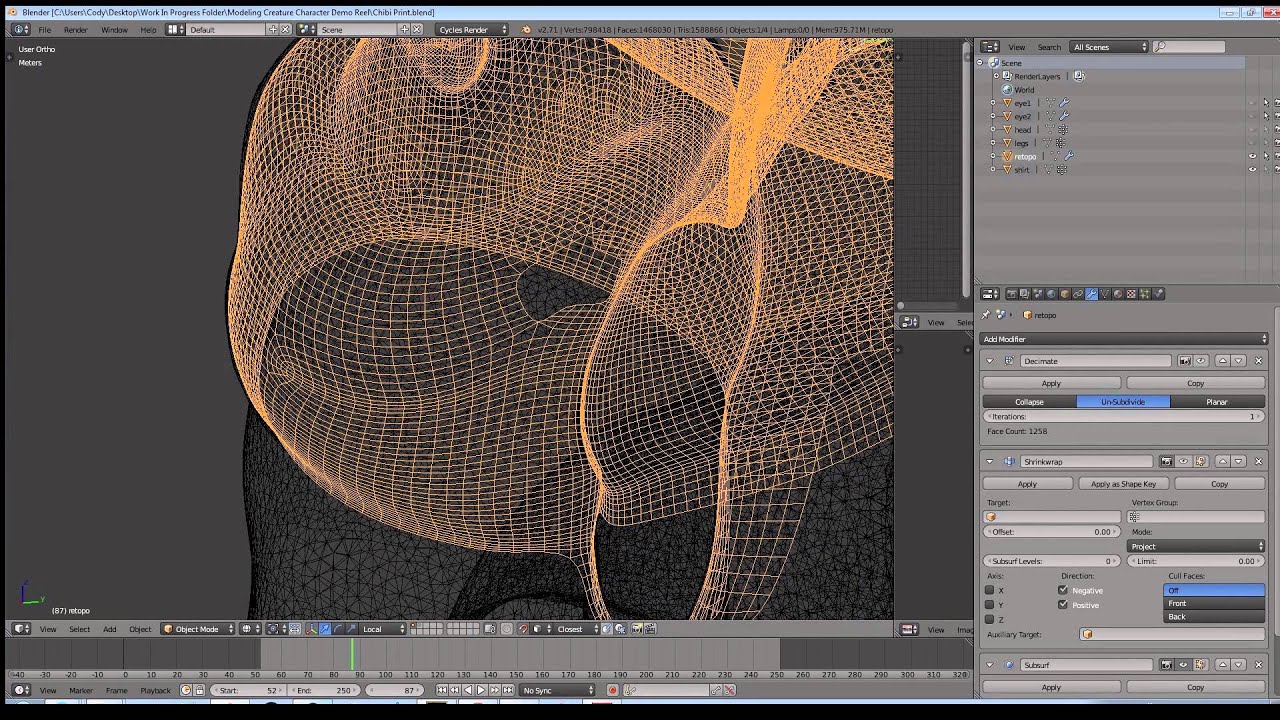Image resolution: width=1280 pixels, height=720 pixels.
Task: Click the OpenGL render image icon
Action: [x=636, y=629]
